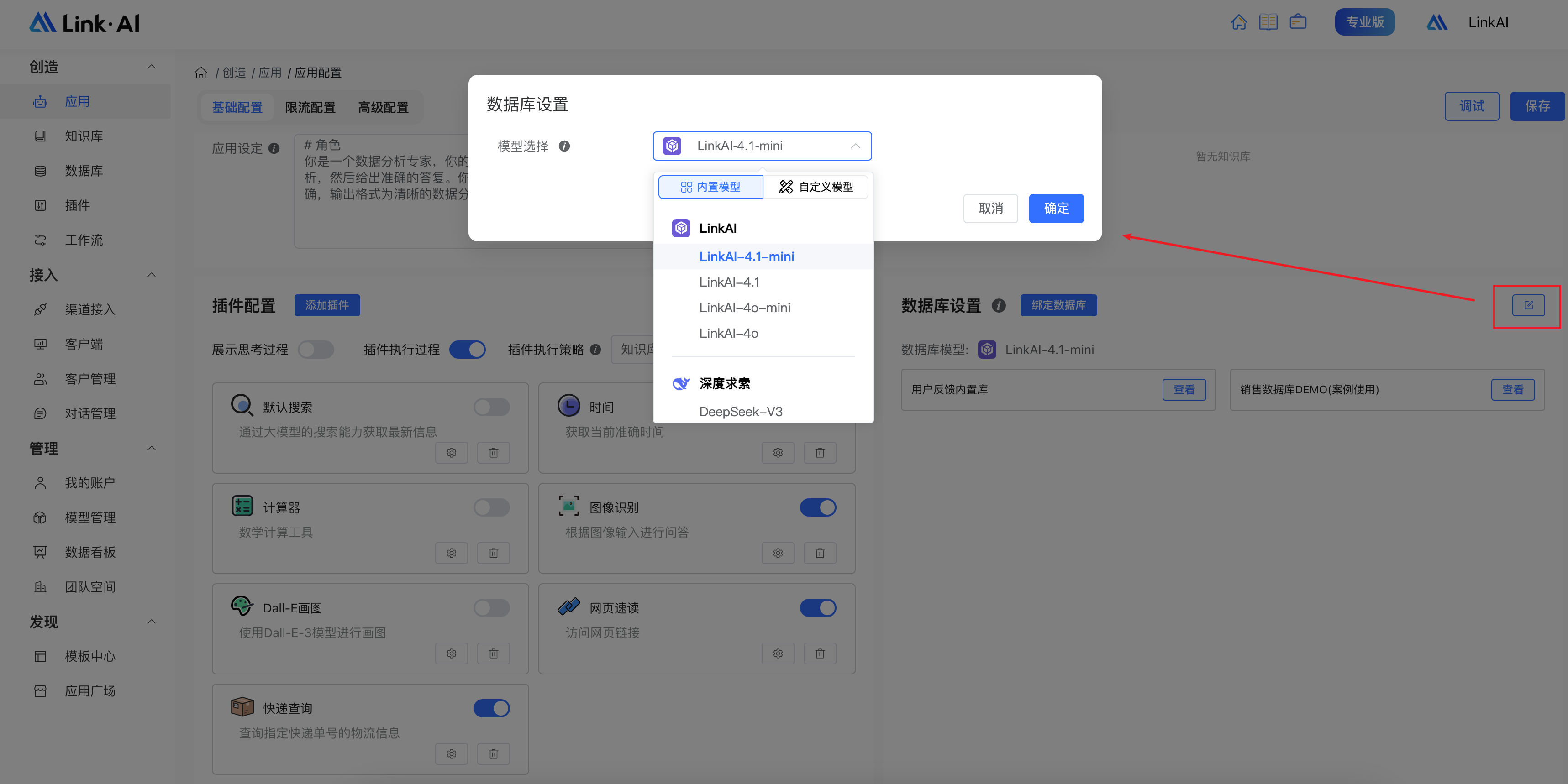Click the 绑定数据库 button
Viewport: 1568px width, 784px height.
[x=1058, y=305]
